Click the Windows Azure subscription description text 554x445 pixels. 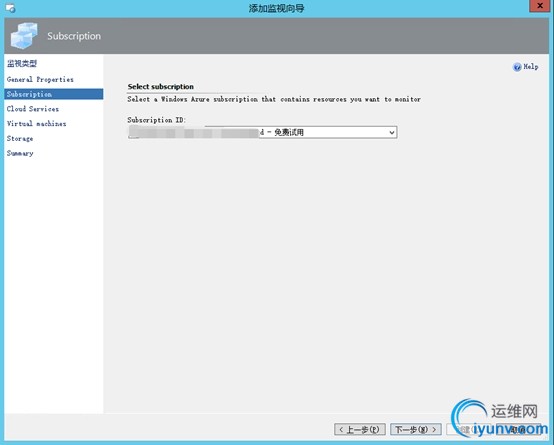(x=274, y=99)
